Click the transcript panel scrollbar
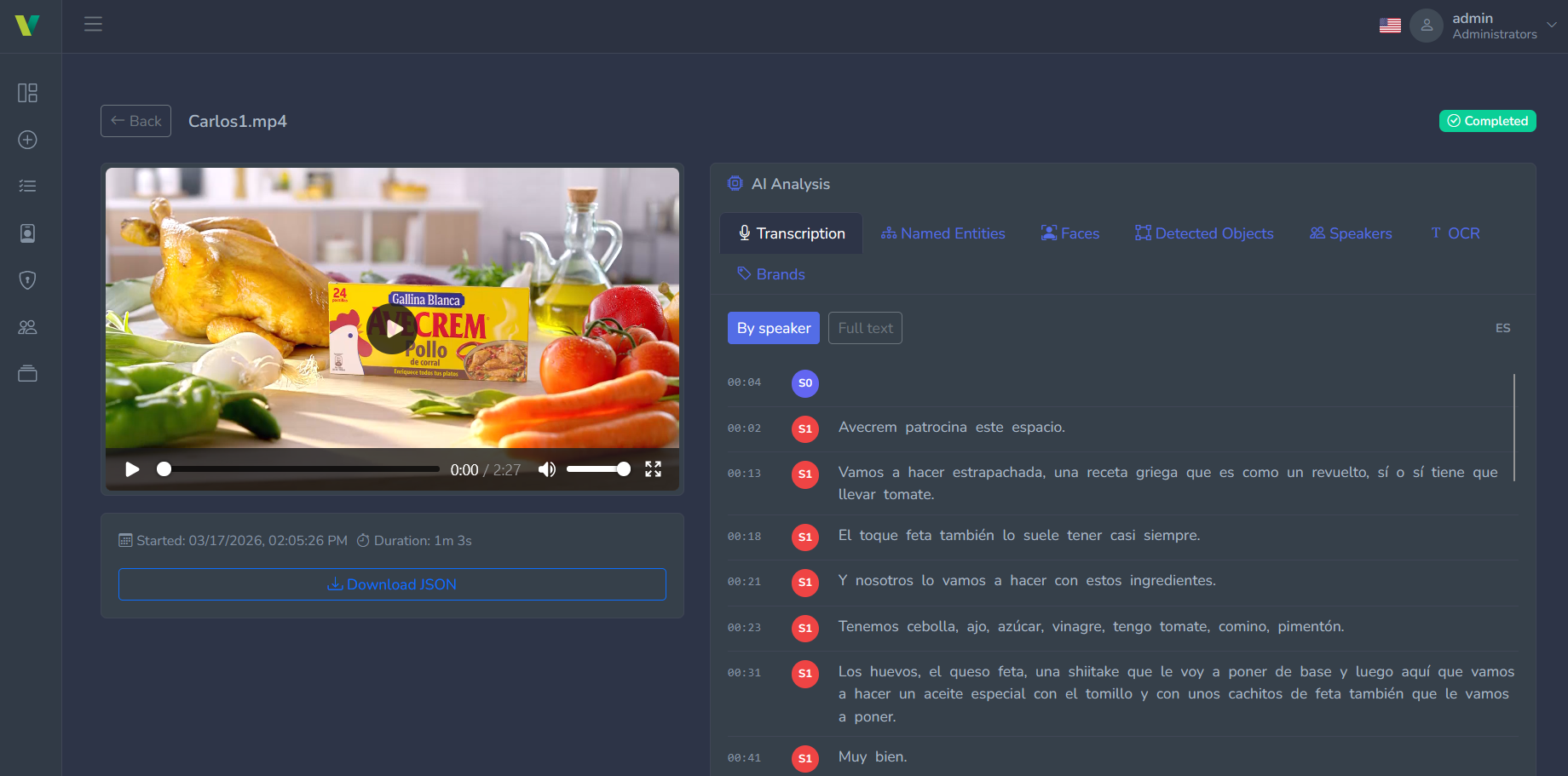Image resolution: width=1568 pixels, height=776 pixels. 1513,428
